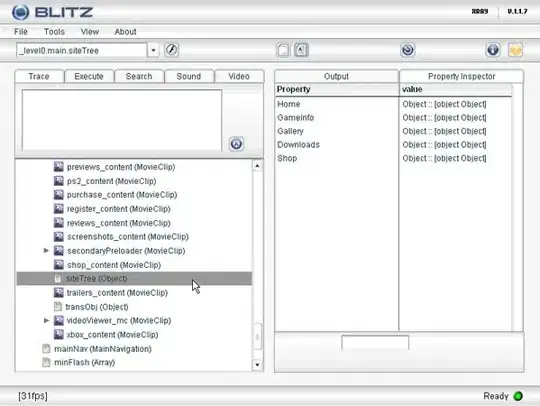Select the Gallery property row
The width and height of the screenshot is (540, 406).
click(x=393, y=131)
